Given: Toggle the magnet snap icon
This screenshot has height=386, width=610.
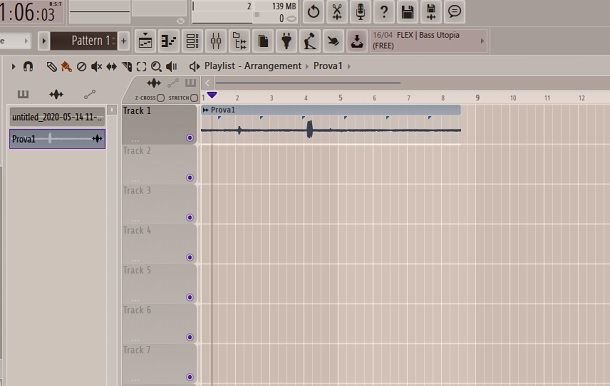Looking at the screenshot, I should [x=28, y=66].
